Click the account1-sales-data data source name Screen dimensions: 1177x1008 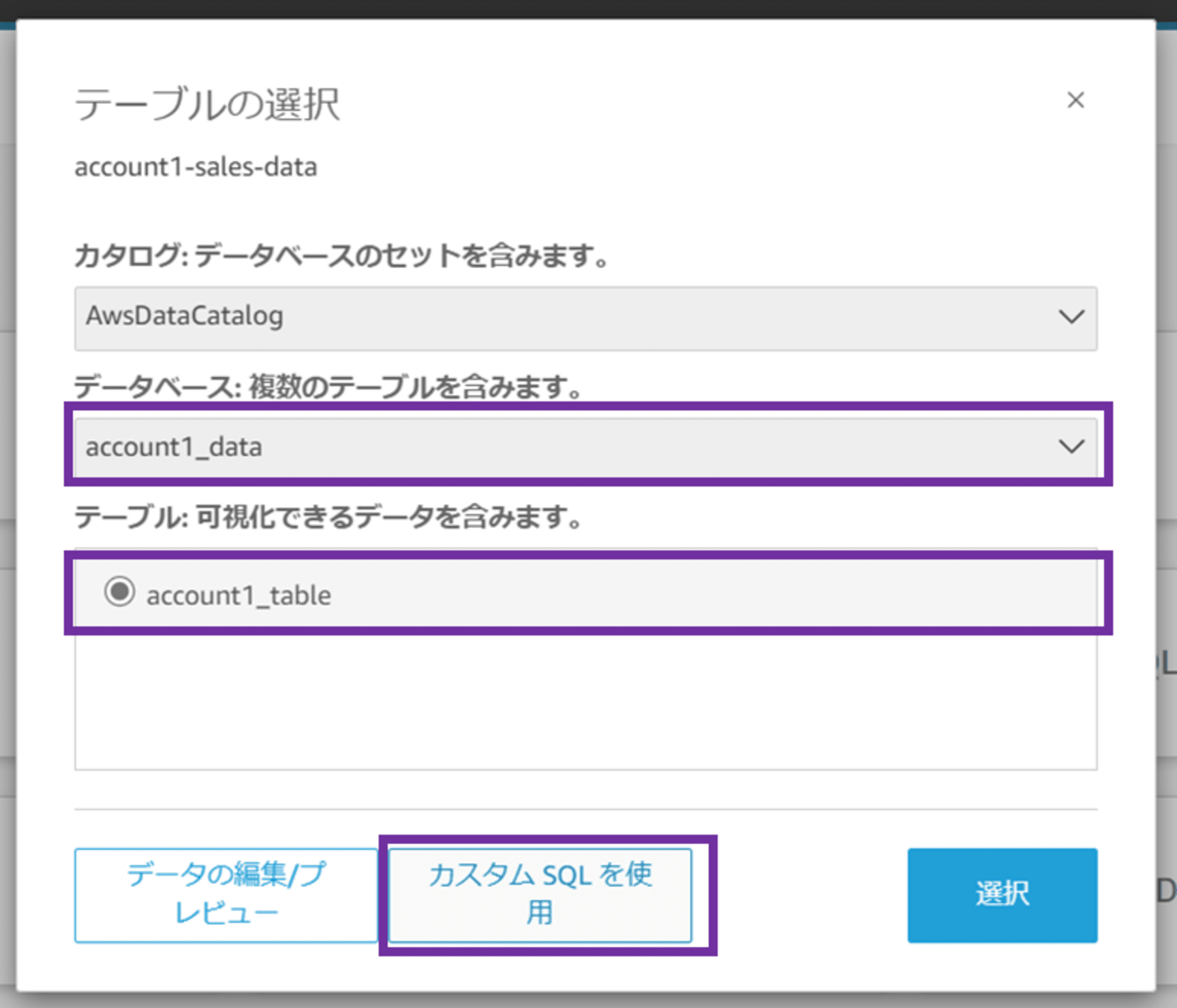[196, 167]
